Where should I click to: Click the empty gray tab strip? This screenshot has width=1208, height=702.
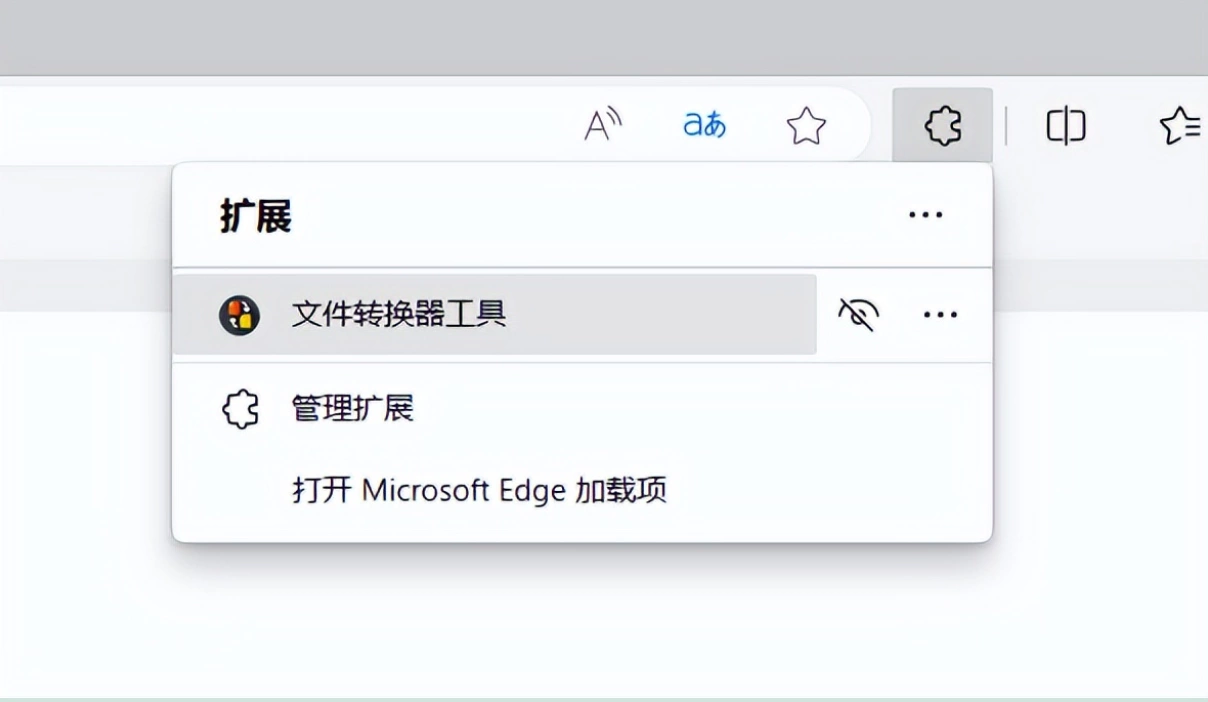pyautogui.click(x=604, y=38)
